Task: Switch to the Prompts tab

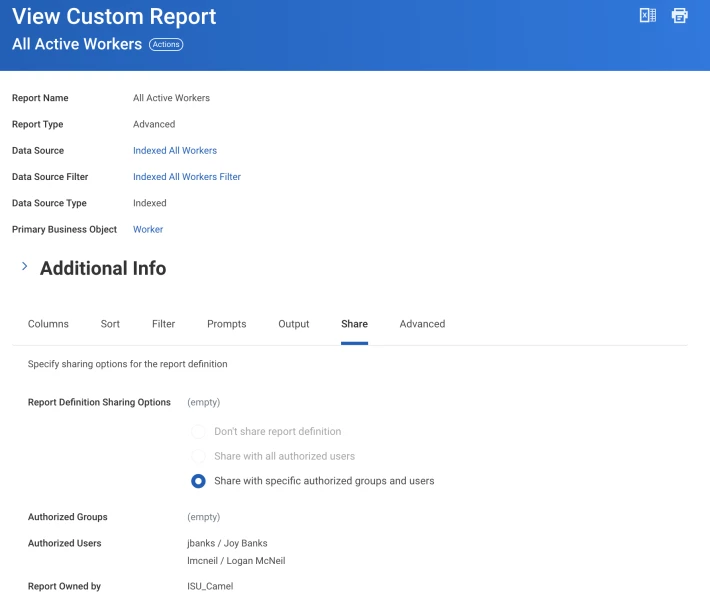Action: coord(226,324)
